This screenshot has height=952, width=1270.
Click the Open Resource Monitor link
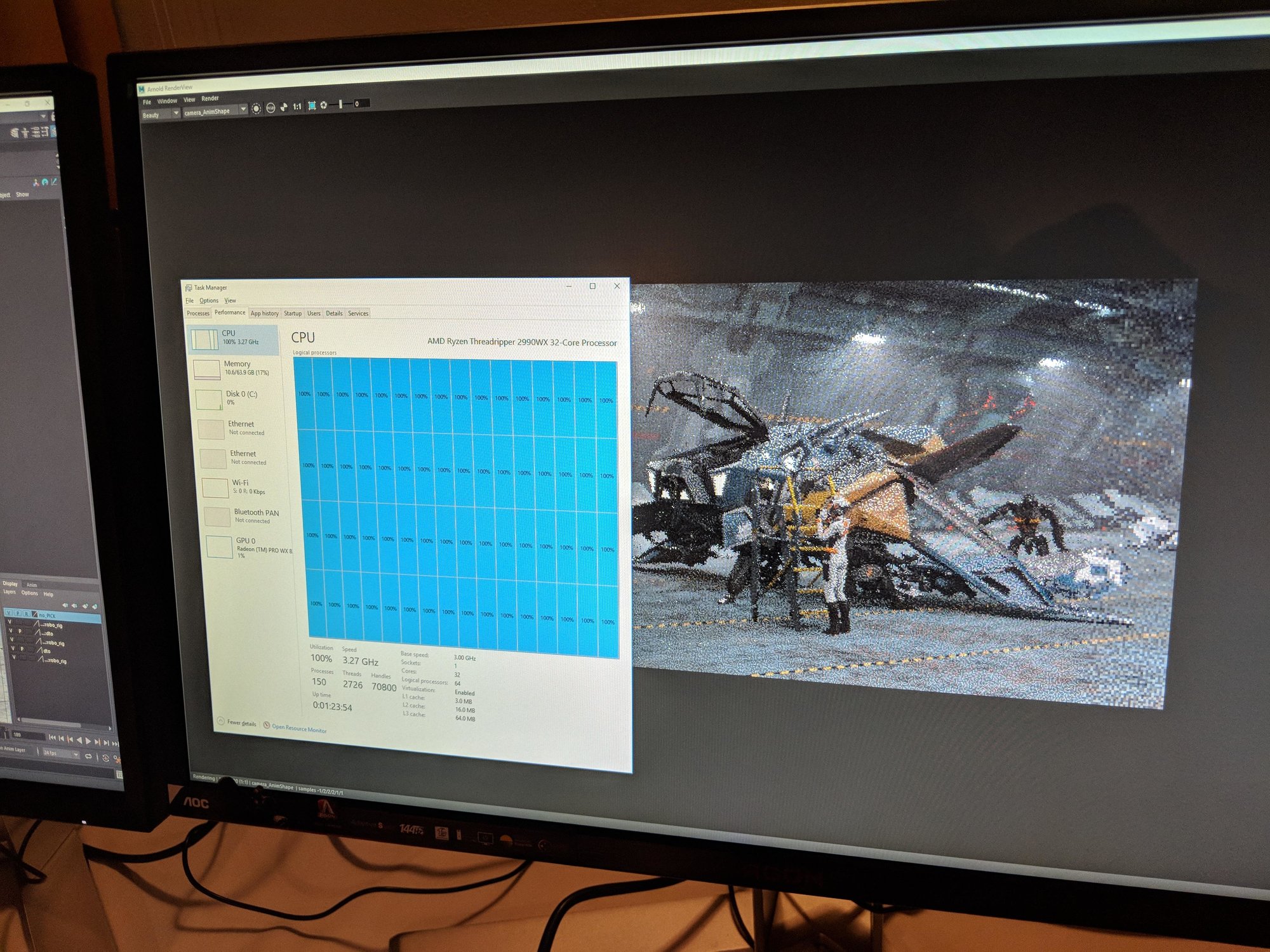coord(299,729)
